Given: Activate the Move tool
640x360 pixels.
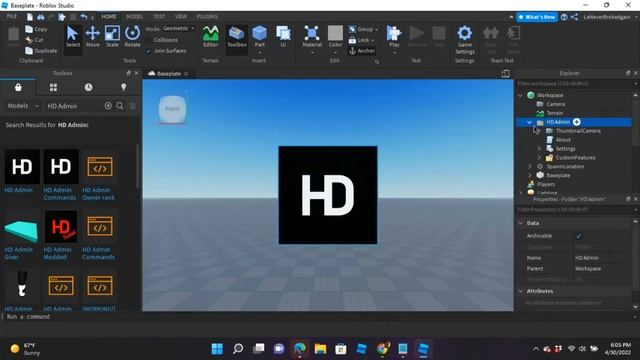Looking at the screenshot, I should point(93,37).
